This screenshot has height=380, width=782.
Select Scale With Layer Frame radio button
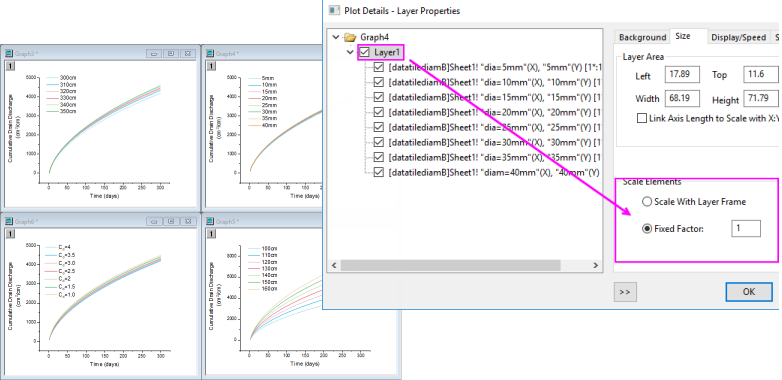(647, 202)
